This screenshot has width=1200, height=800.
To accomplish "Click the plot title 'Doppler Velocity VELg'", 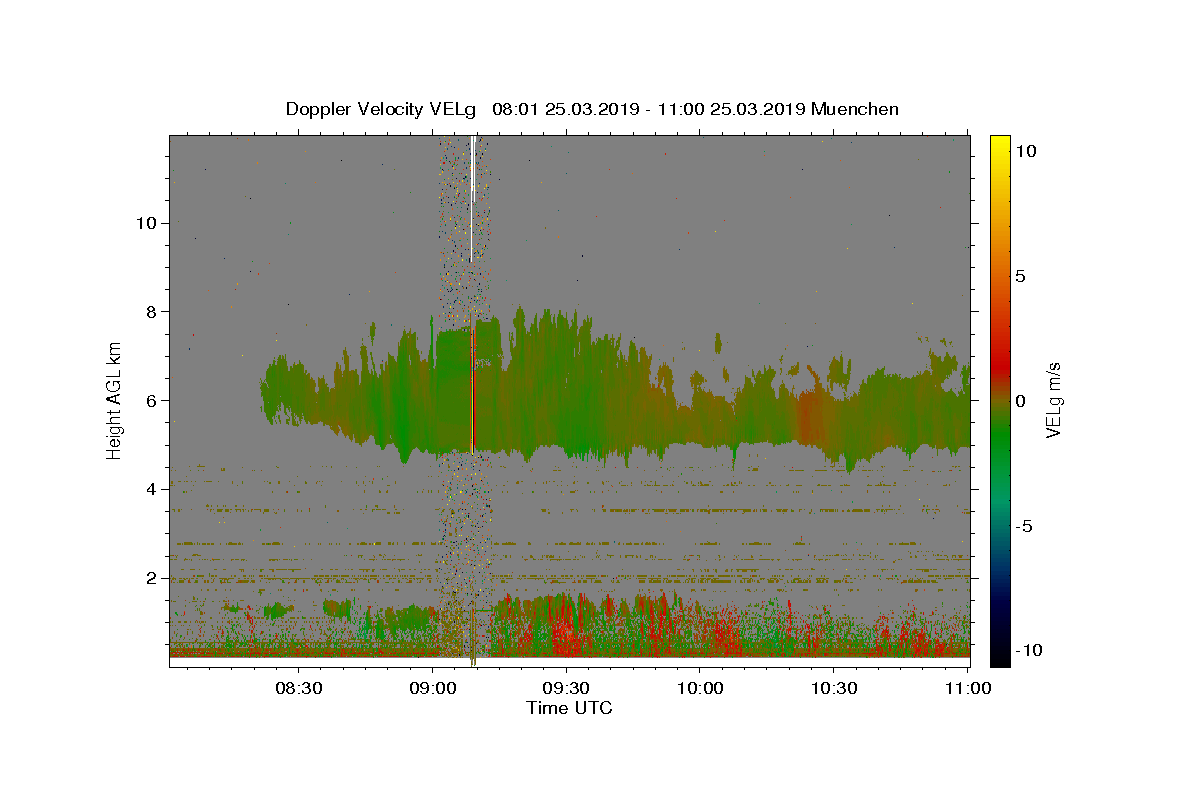I will tap(381, 109).
